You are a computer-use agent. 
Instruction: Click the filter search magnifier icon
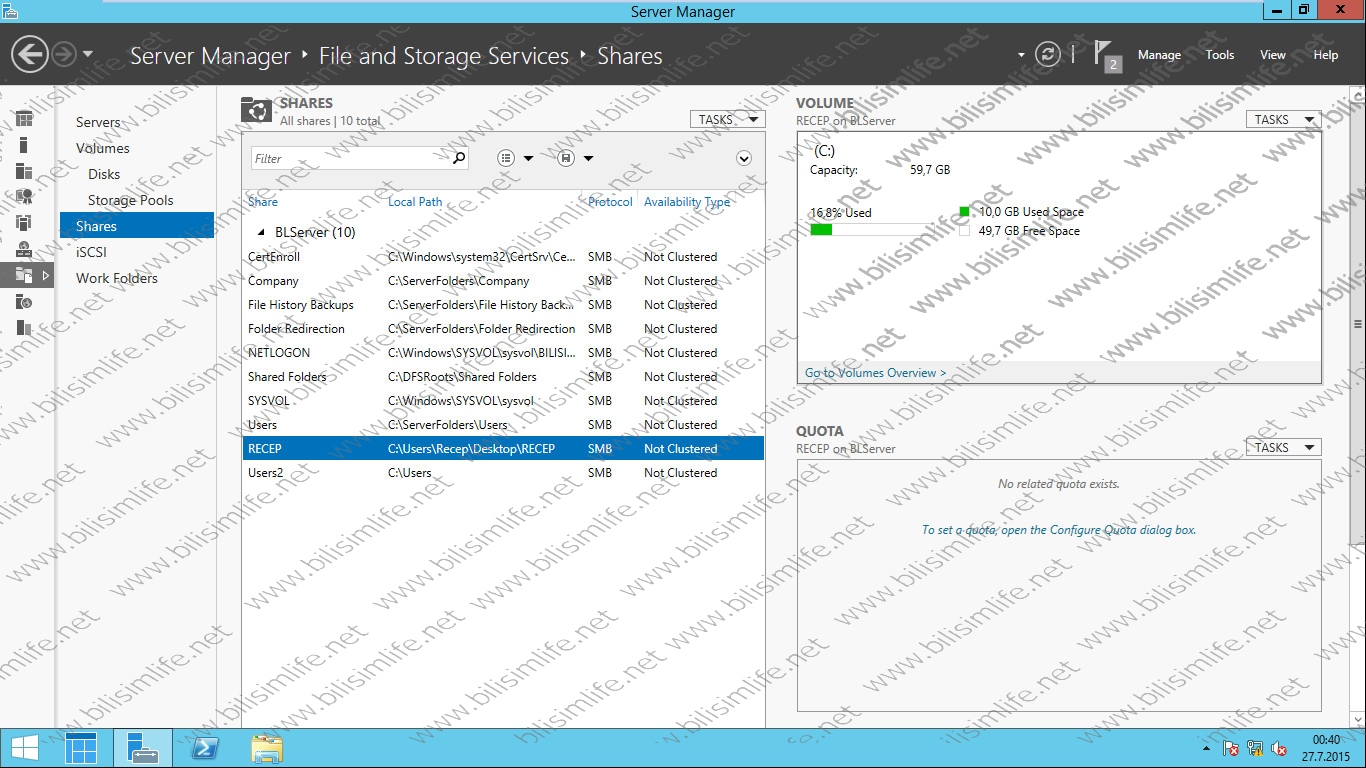coord(459,158)
